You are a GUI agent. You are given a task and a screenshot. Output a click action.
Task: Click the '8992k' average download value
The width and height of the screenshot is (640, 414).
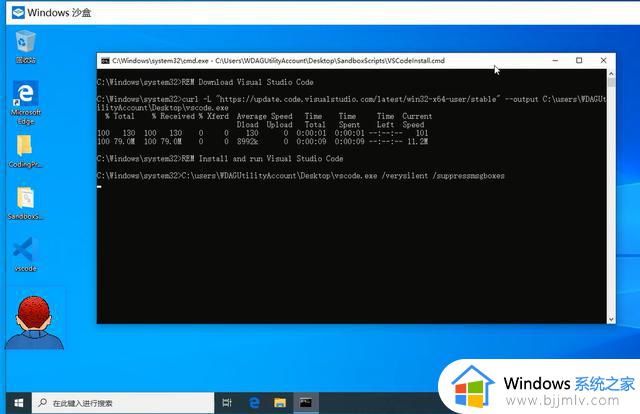point(247,141)
